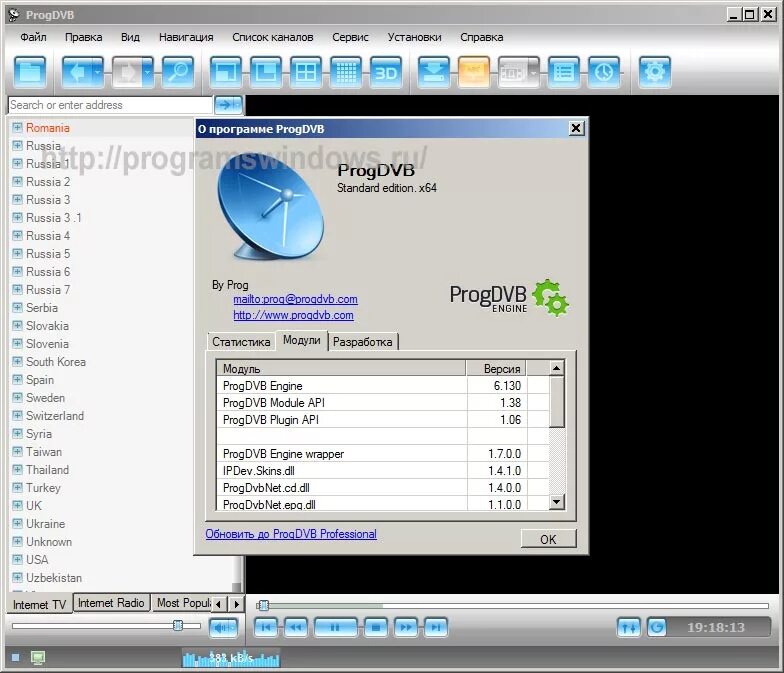Skip to next with skip-forward button
Viewport: 784px width, 673px height.
coord(436,627)
